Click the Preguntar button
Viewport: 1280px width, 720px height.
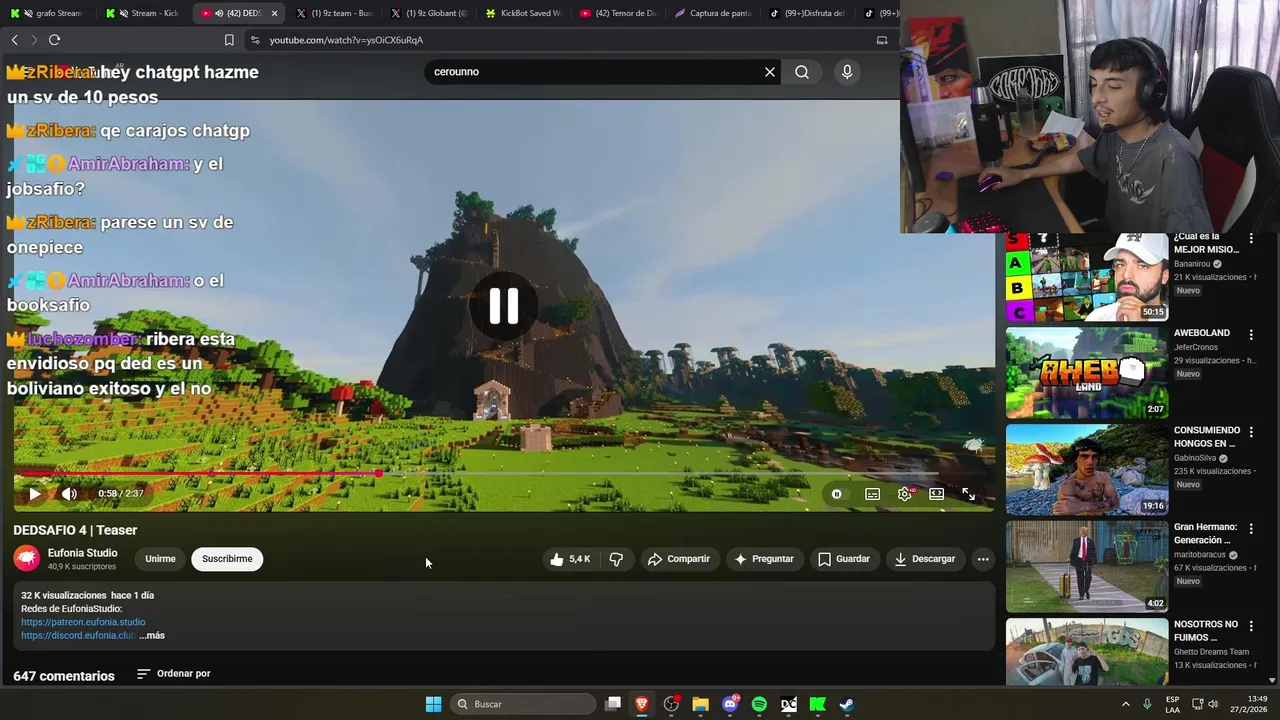tap(764, 559)
